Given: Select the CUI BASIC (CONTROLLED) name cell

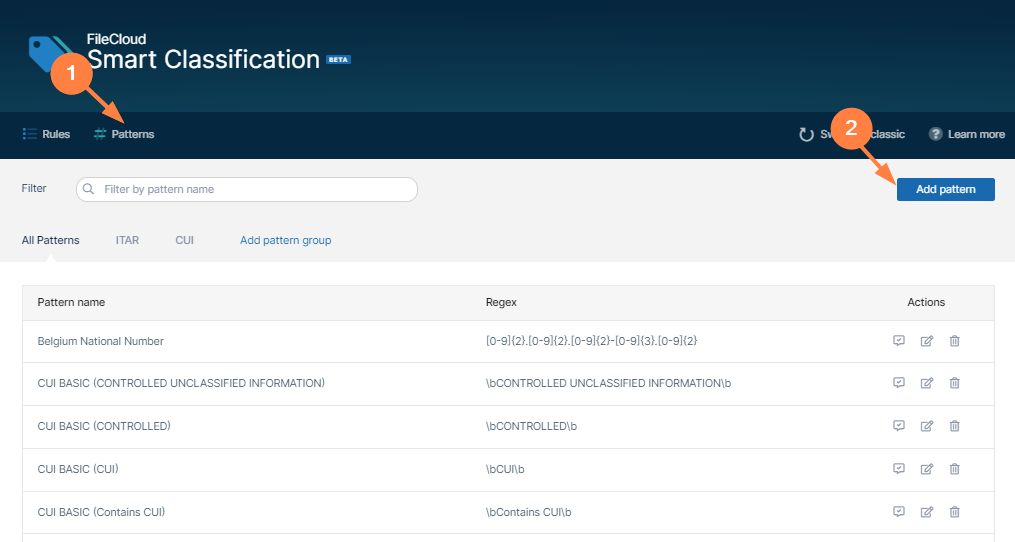Looking at the screenshot, I should (104, 426).
